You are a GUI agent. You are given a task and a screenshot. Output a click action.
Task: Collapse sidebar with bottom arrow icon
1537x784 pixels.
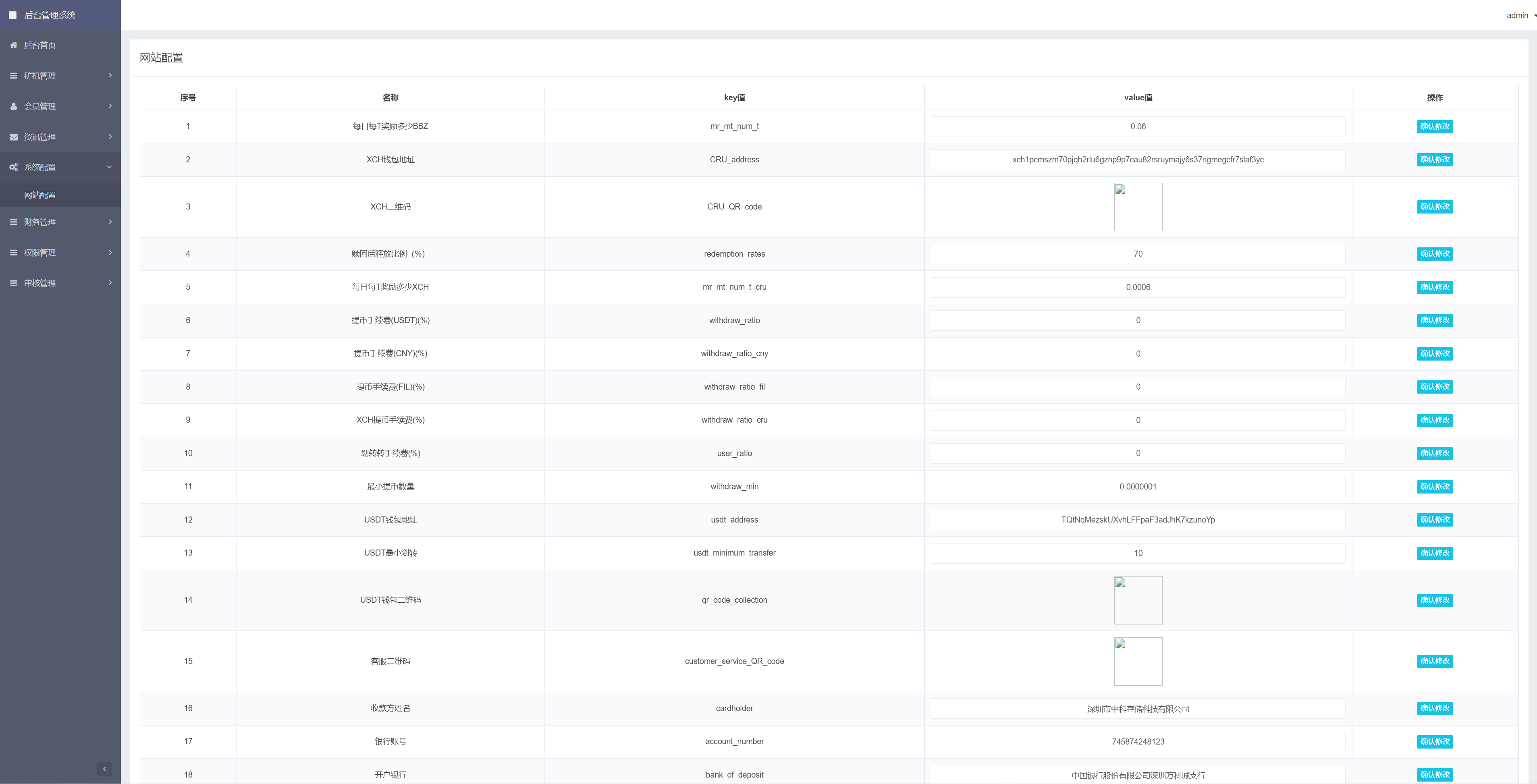click(x=104, y=768)
